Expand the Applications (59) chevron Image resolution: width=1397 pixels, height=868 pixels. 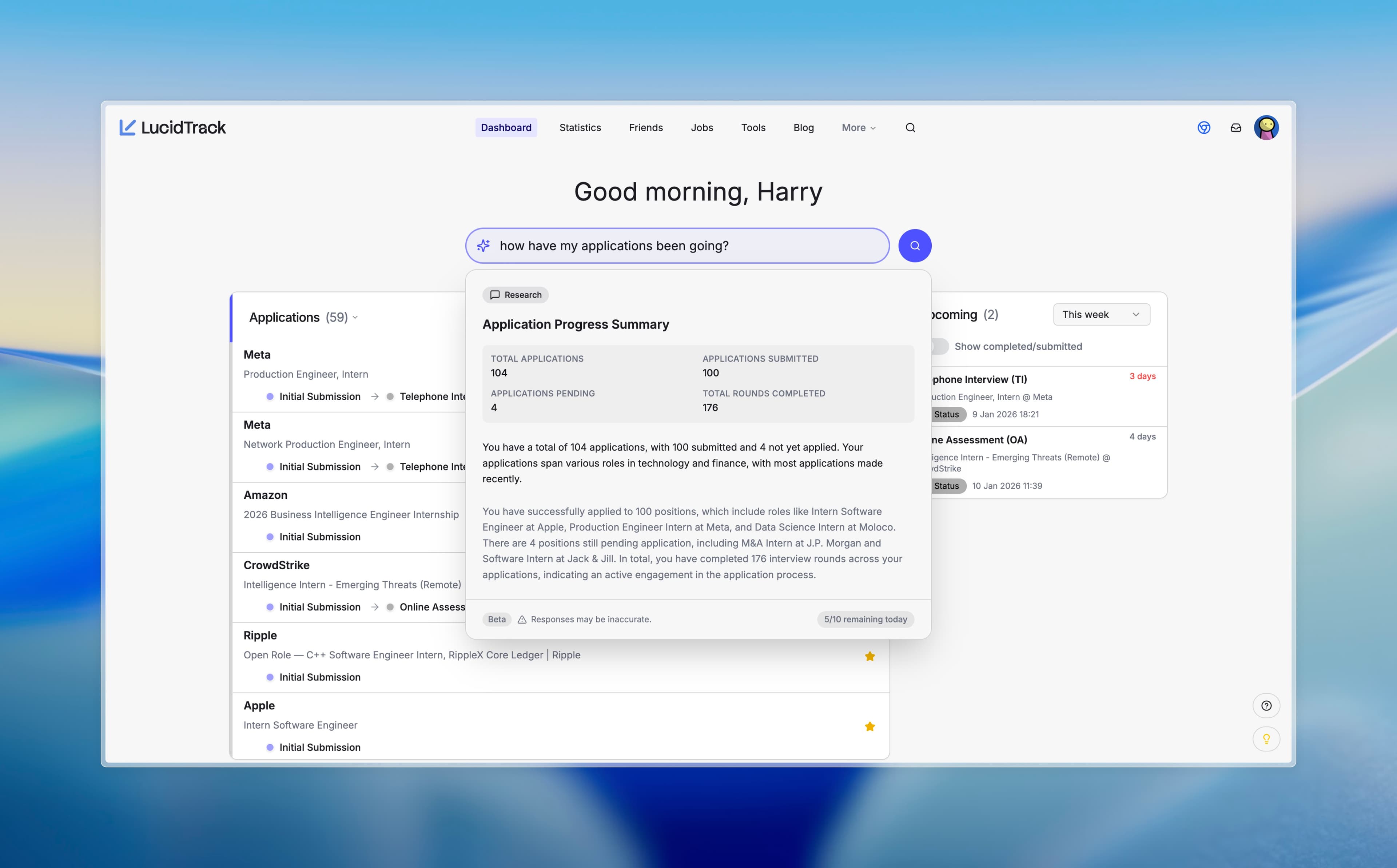click(x=356, y=318)
